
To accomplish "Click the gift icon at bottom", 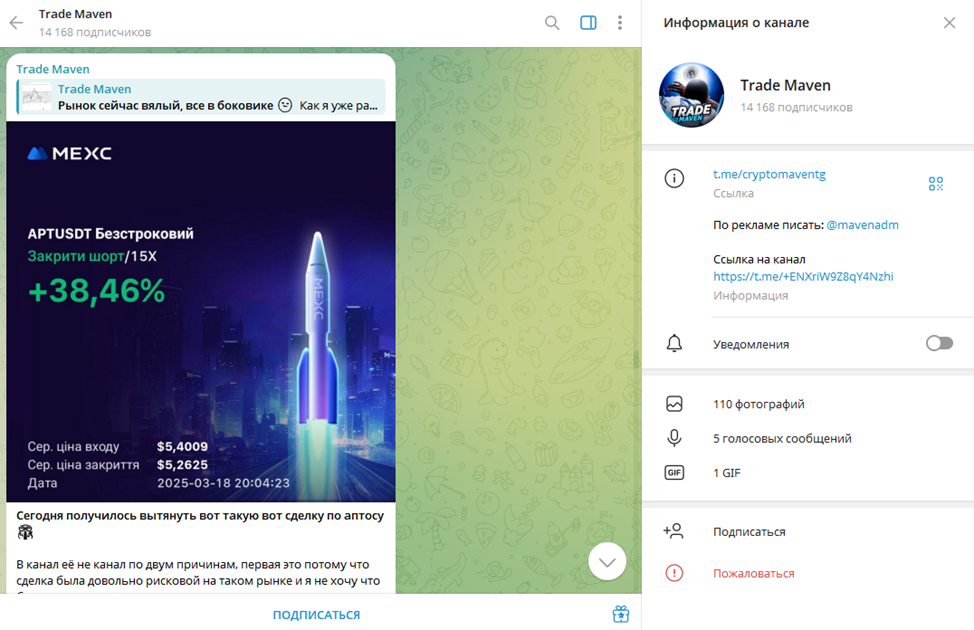I will [621, 614].
